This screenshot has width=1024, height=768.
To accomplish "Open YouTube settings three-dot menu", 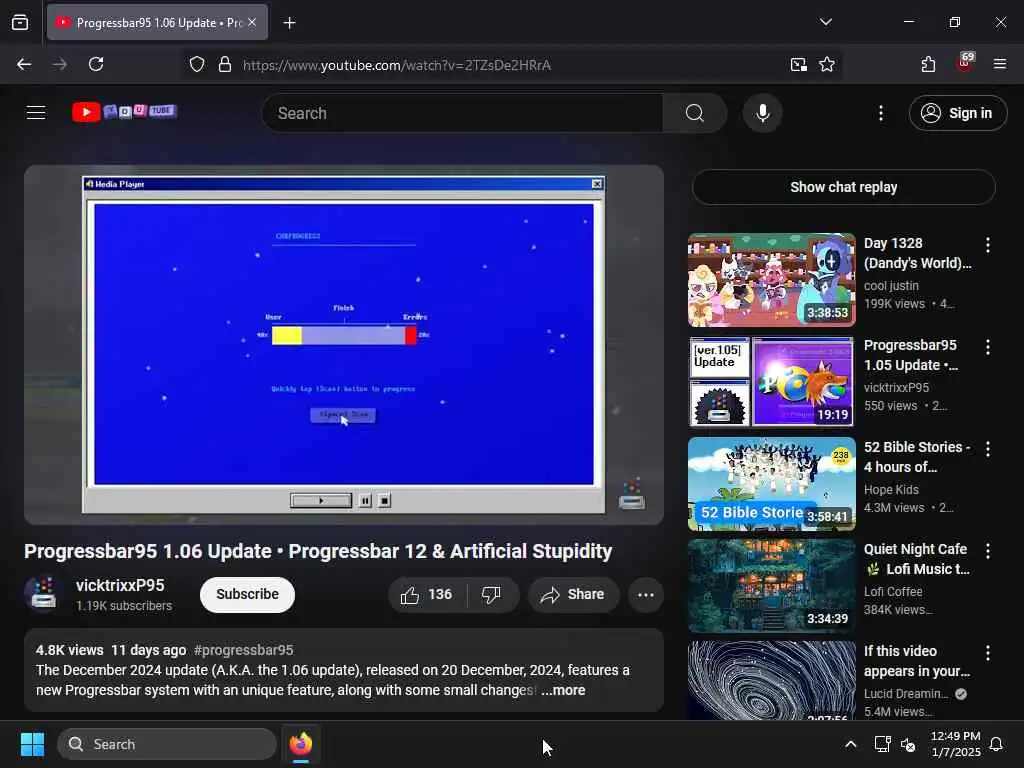I will (880, 113).
